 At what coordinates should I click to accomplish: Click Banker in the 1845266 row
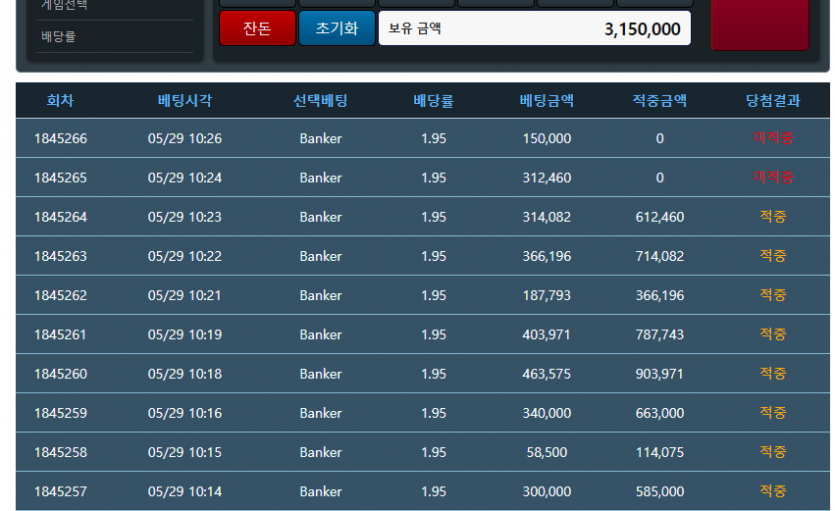321,138
